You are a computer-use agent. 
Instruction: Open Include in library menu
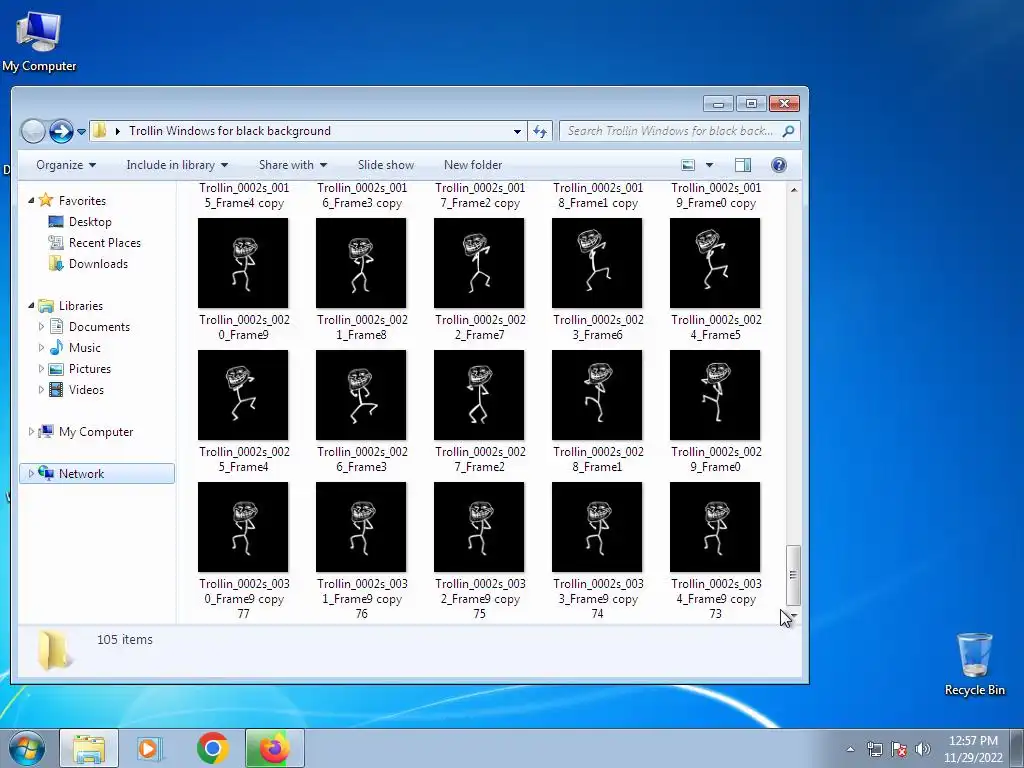coord(177,165)
